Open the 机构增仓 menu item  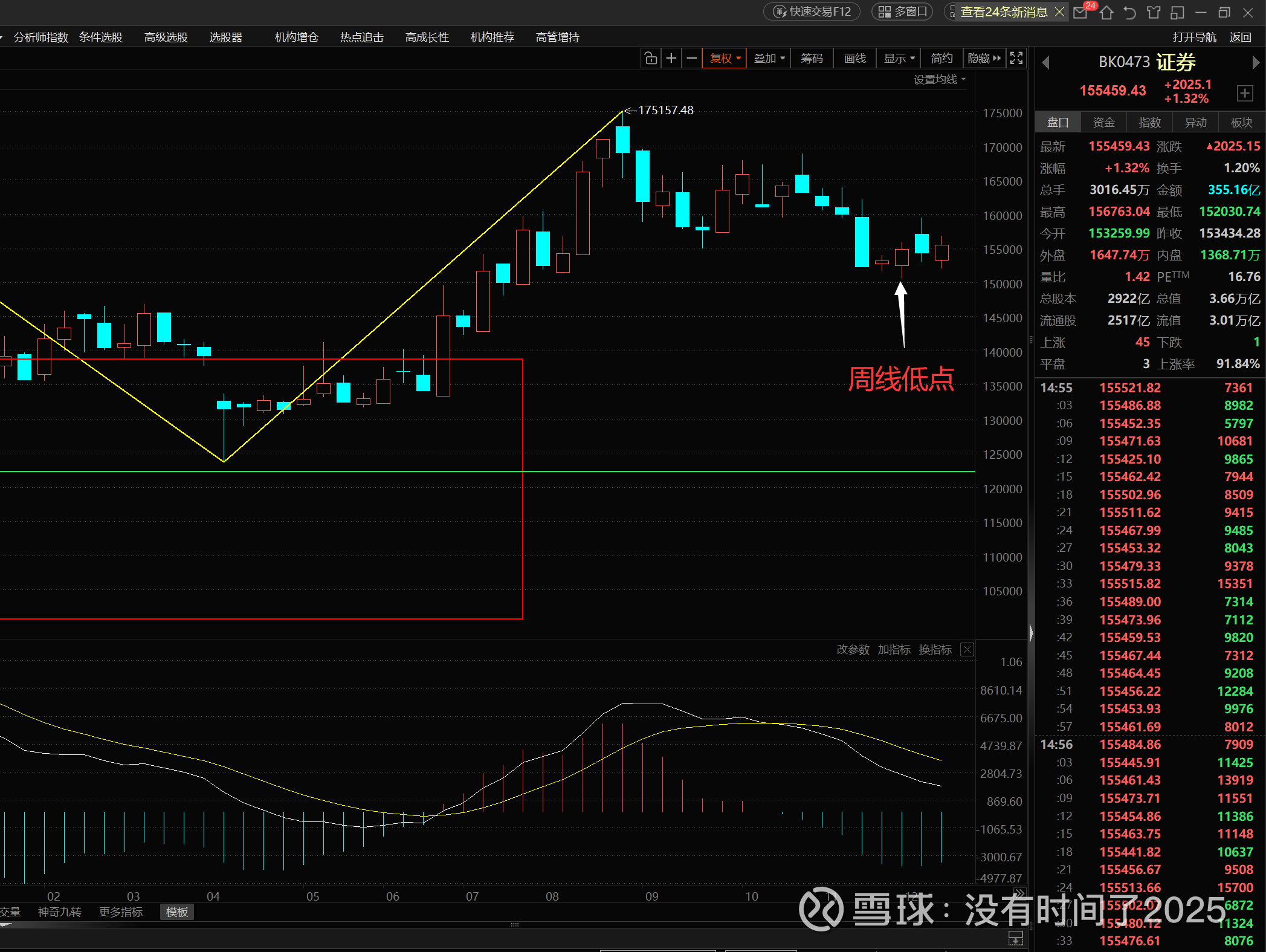(x=296, y=37)
